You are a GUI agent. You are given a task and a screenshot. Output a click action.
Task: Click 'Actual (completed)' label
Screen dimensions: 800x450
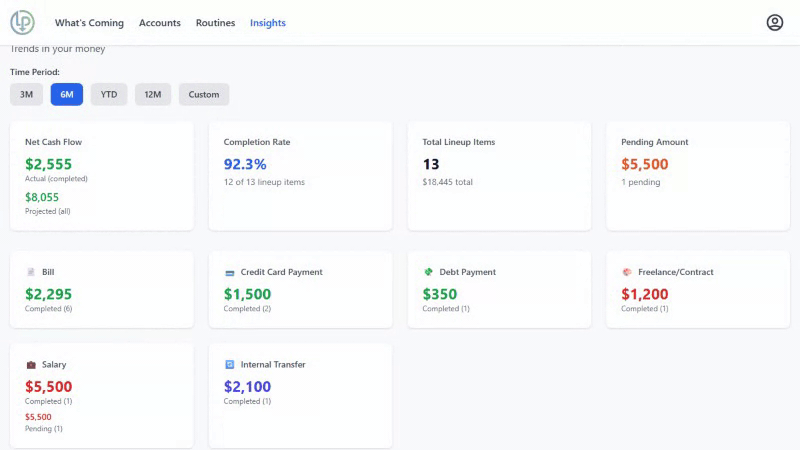coord(56,179)
